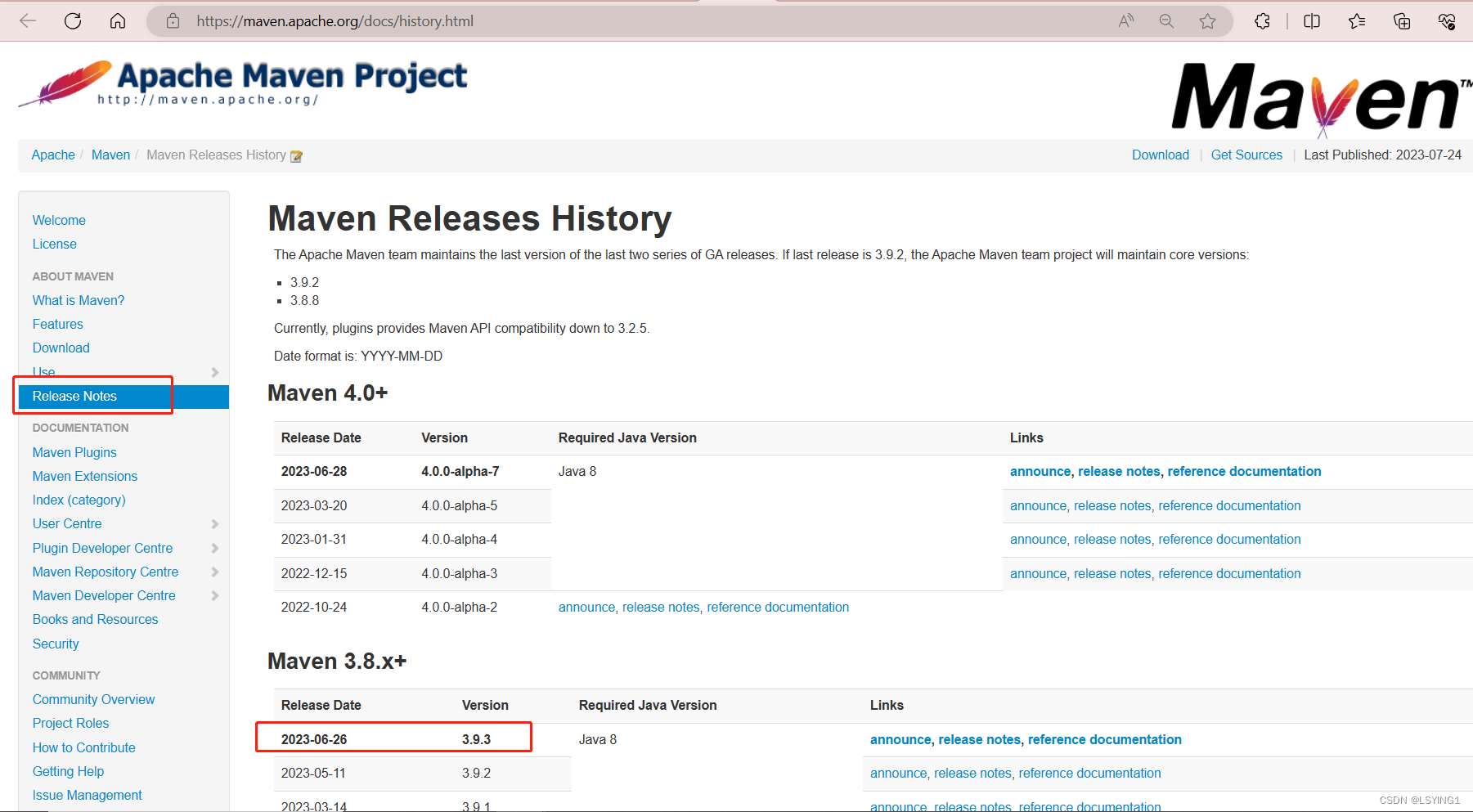View site info via the lock icon
1473x812 pixels.
click(x=173, y=21)
